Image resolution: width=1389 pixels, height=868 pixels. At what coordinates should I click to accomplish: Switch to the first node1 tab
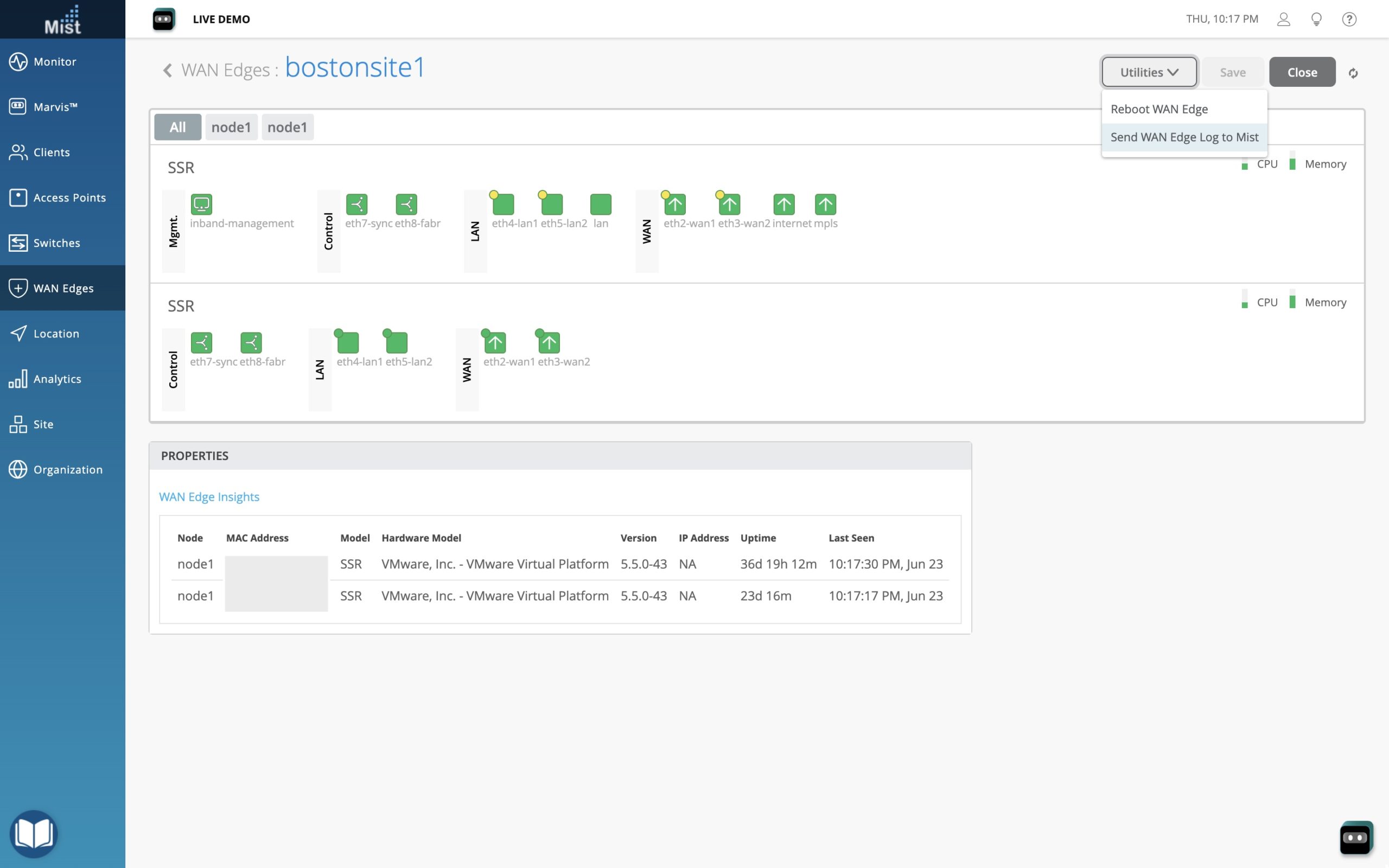tap(231, 127)
